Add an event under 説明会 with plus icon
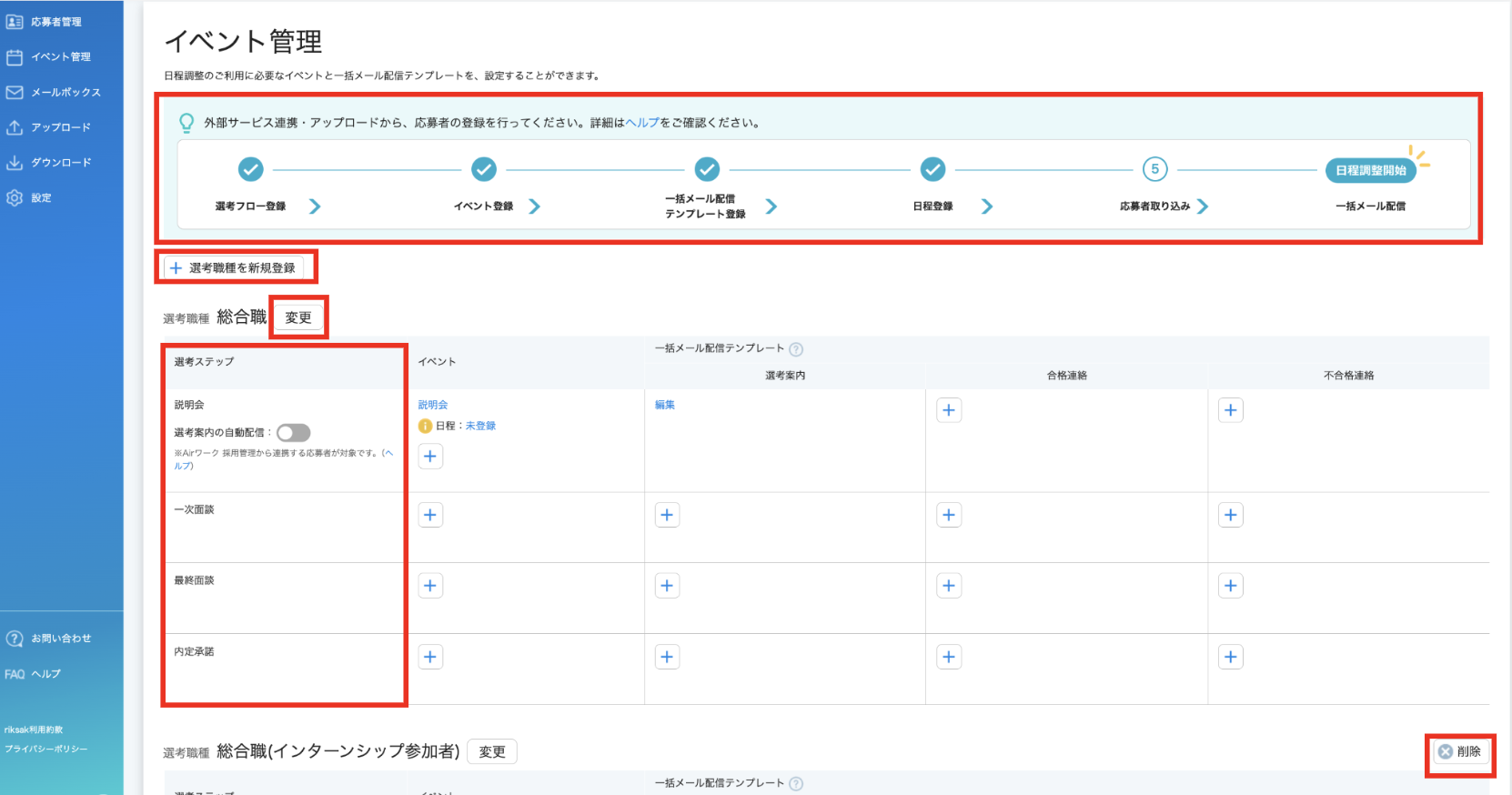Screen dimensions: 1512x795 click(x=430, y=456)
